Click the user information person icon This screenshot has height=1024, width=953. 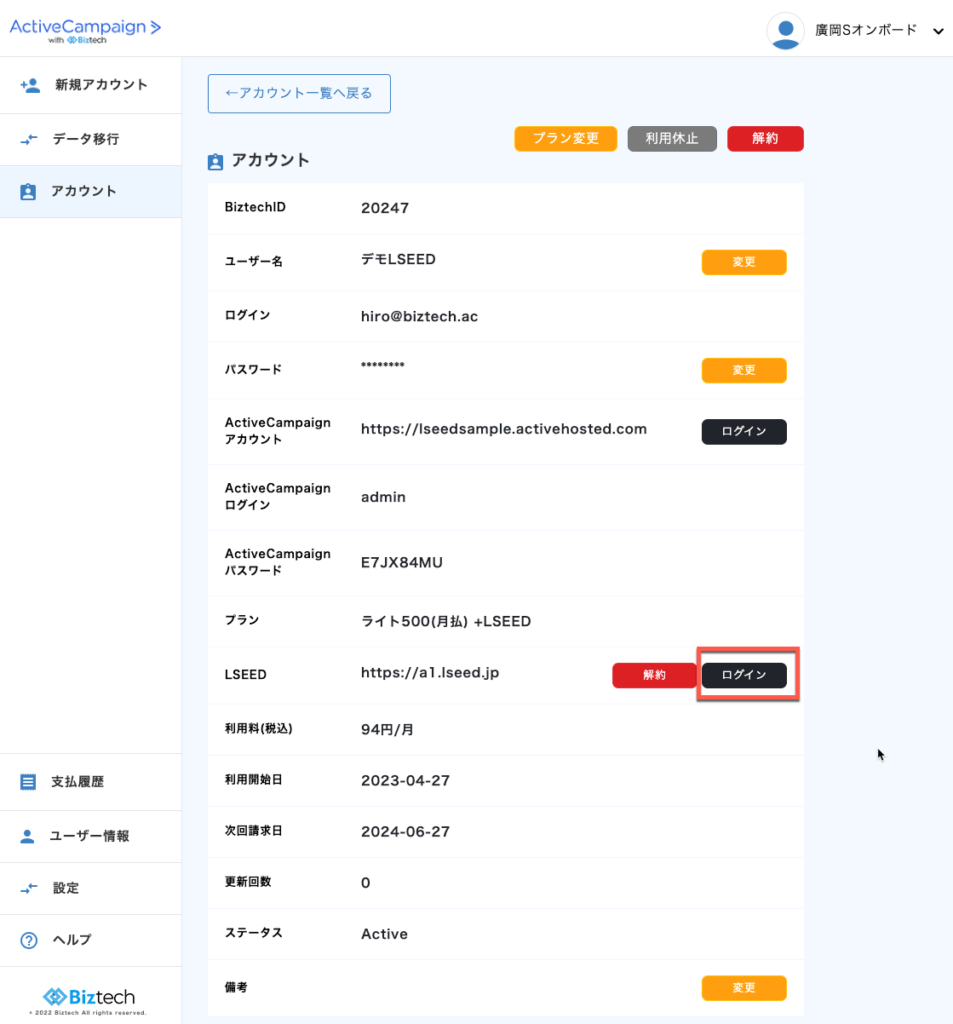[x=28, y=836]
